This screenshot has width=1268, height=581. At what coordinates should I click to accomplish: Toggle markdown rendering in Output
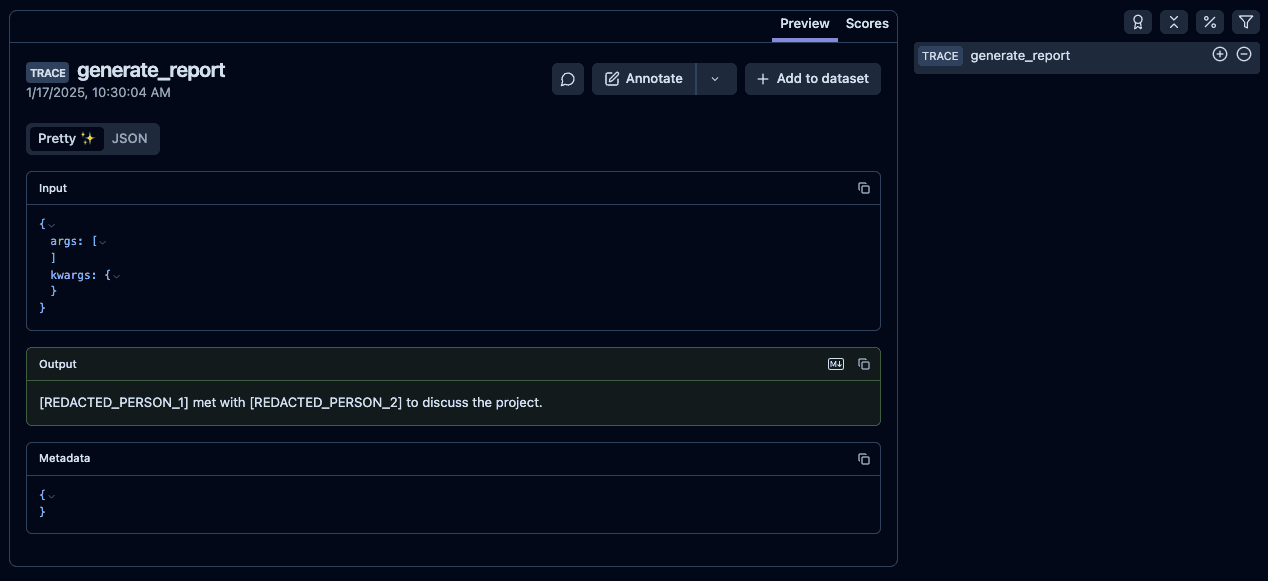click(836, 364)
